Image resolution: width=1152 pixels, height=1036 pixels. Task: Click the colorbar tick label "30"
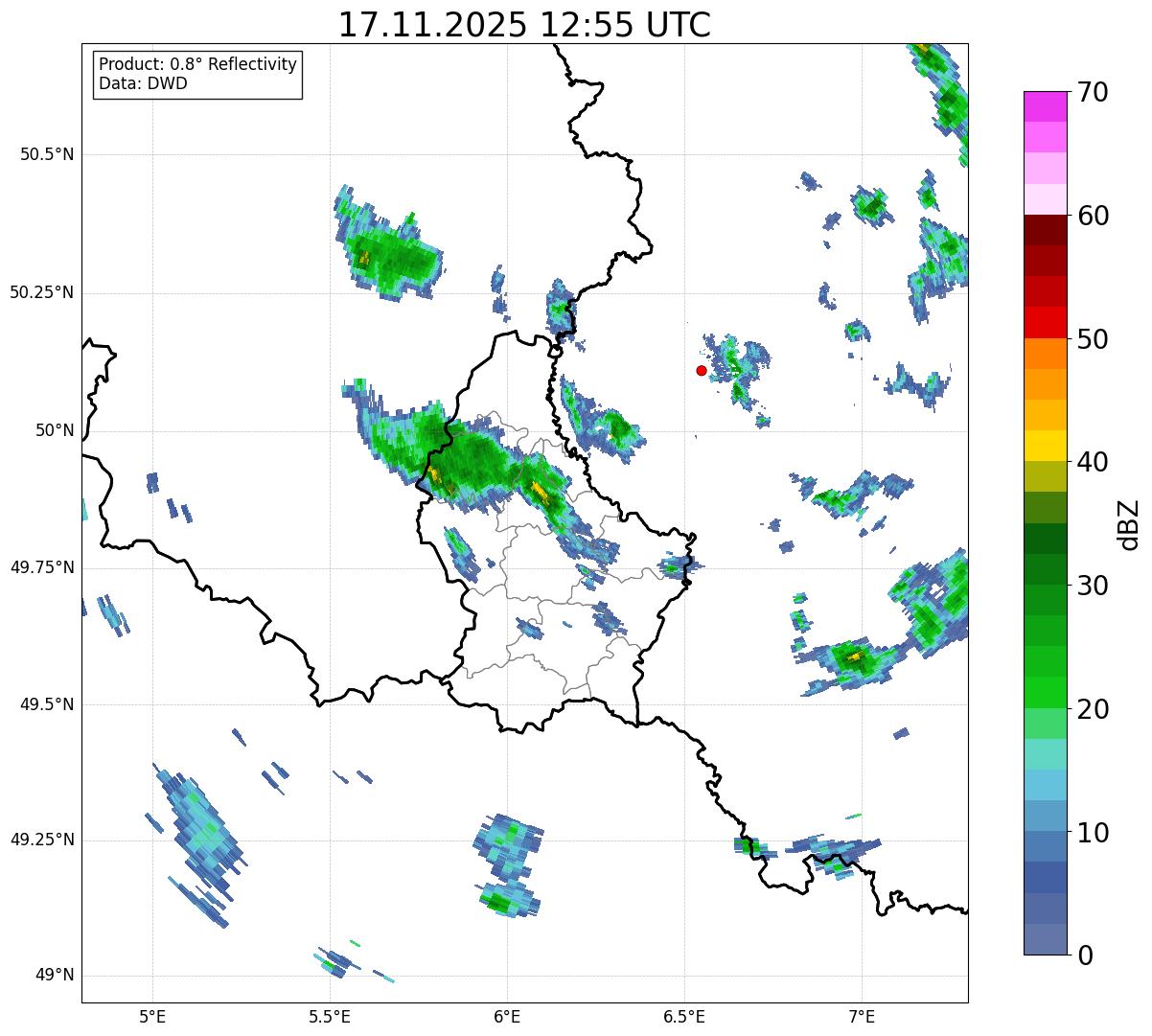1093,586
